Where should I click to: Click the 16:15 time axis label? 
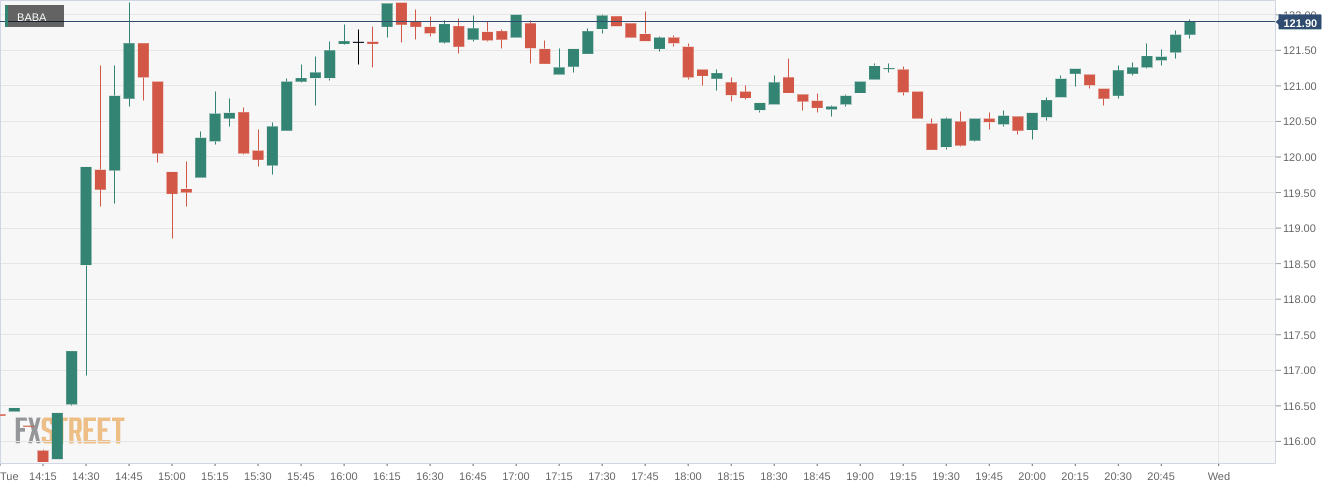click(x=387, y=476)
